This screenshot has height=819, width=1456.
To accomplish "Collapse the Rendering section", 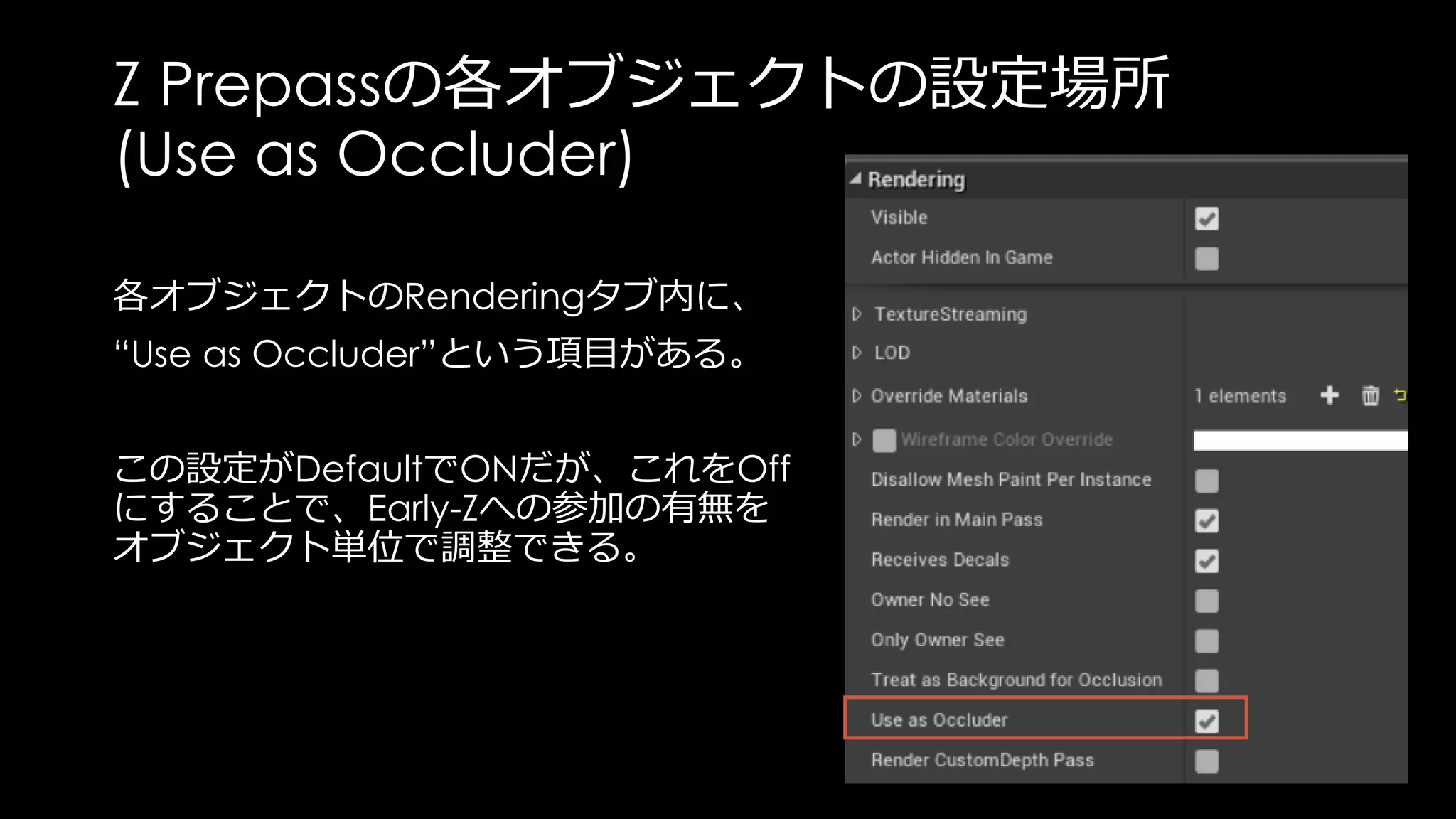I will coord(855,179).
